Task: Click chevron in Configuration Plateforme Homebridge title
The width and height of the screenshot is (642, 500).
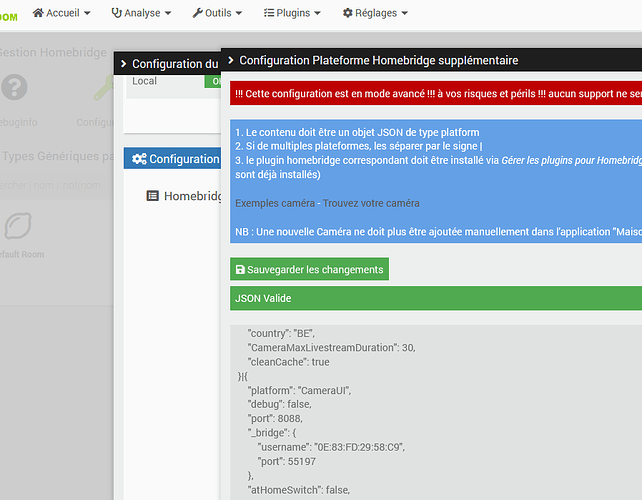Action: pyautogui.click(x=231, y=60)
